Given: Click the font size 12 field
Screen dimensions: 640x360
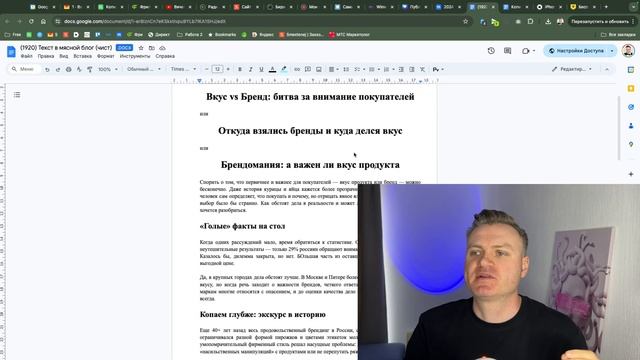Looking at the screenshot, I should coord(218,69).
